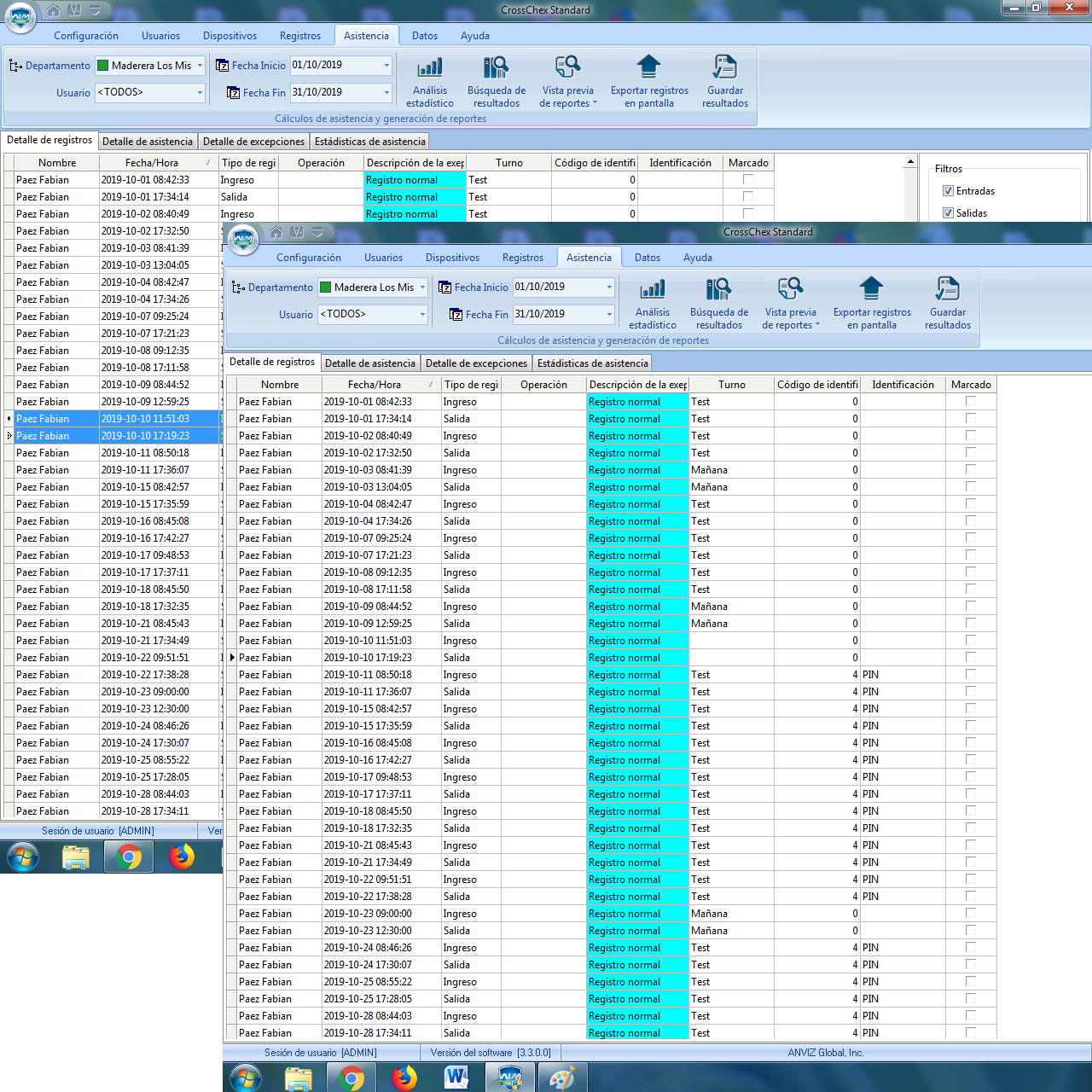
Task: Check Marcado for 2019-10-01 17:34:14 in back window
Action: 748,197
